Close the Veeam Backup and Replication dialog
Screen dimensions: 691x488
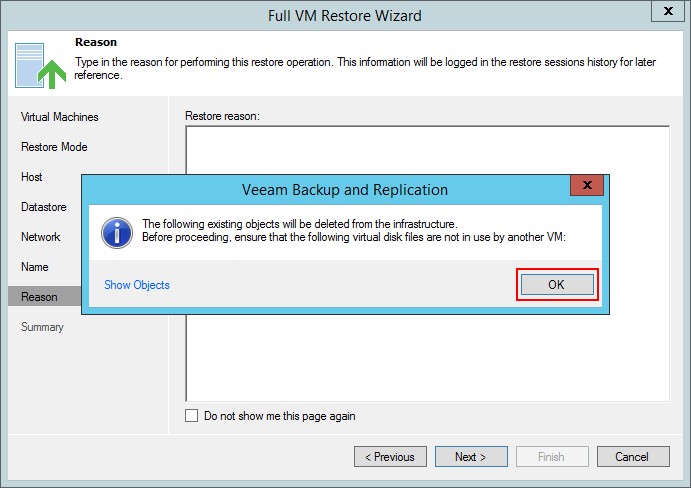click(584, 187)
